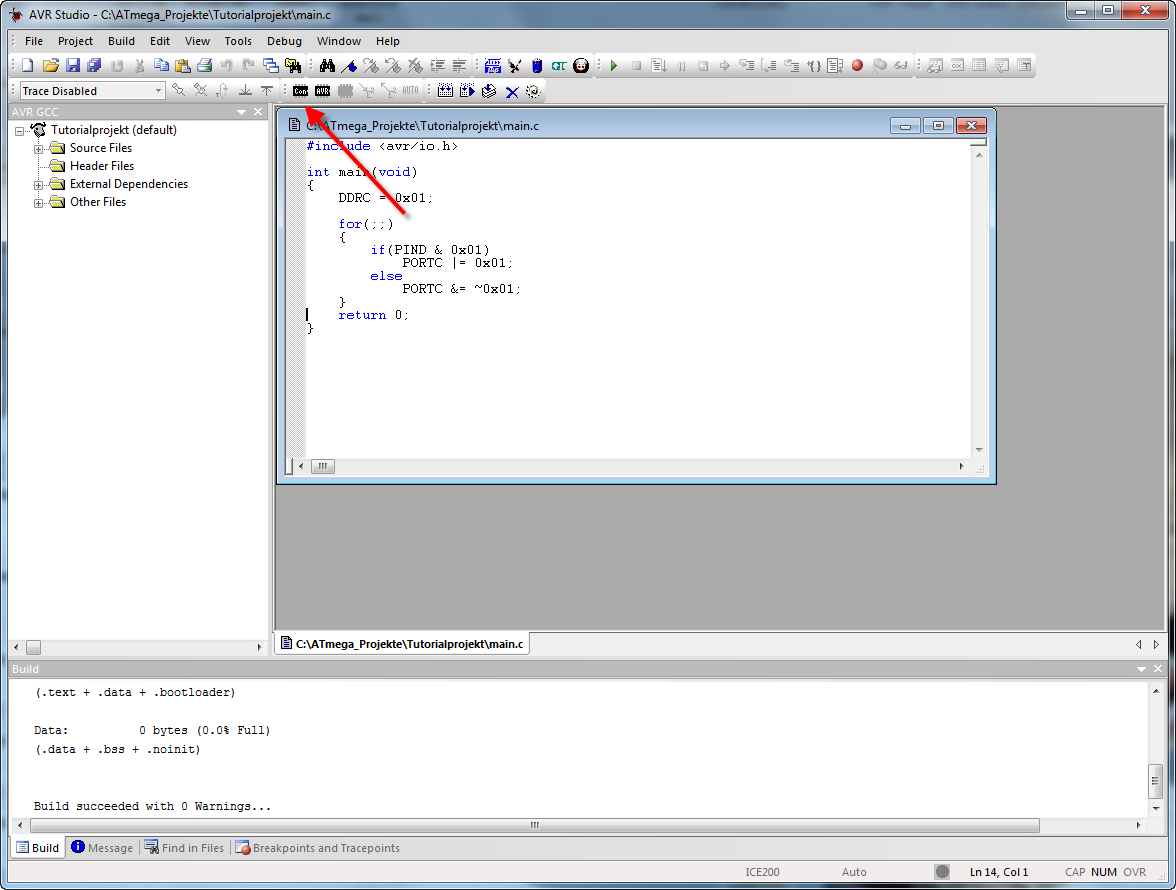Toggle breakpoint with the red circle icon
Screen dimensions: 1176x890
tap(857, 66)
